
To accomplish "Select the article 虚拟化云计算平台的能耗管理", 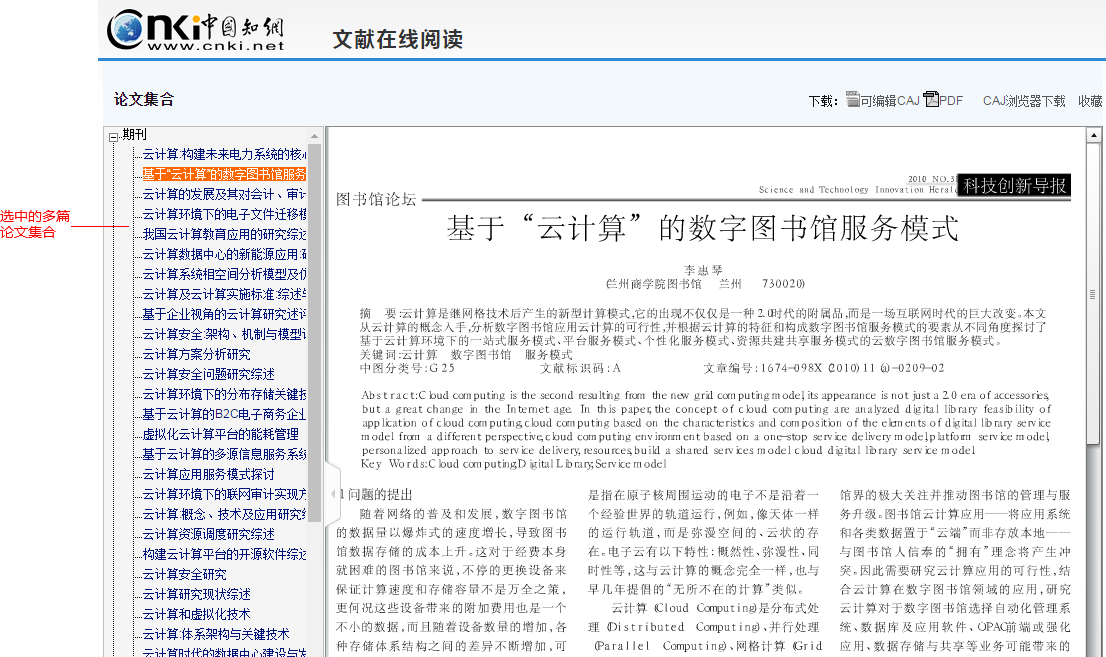I will pos(221,434).
